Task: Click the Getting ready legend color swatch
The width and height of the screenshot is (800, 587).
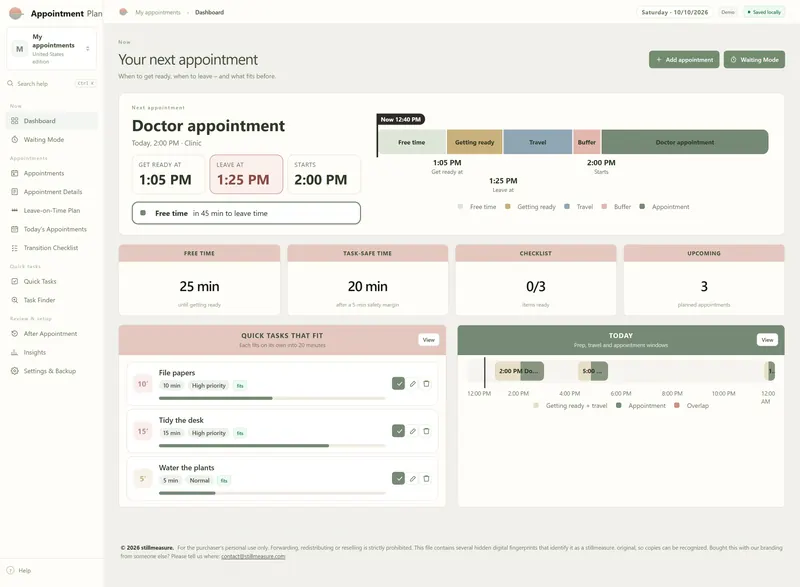Action: click(508, 207)
